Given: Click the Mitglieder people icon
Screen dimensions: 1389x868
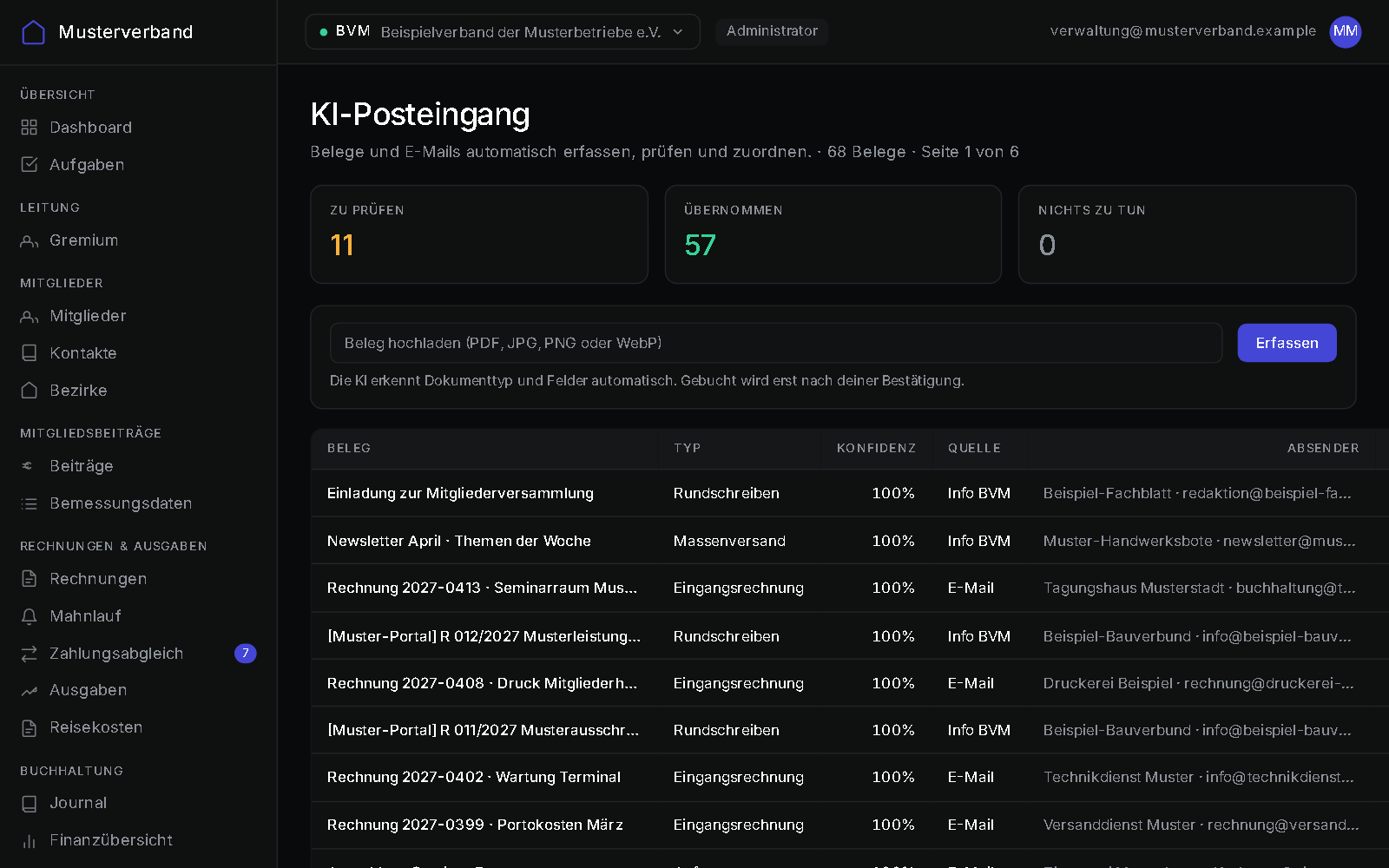Looking at the screenshot, I should [30, 316].
